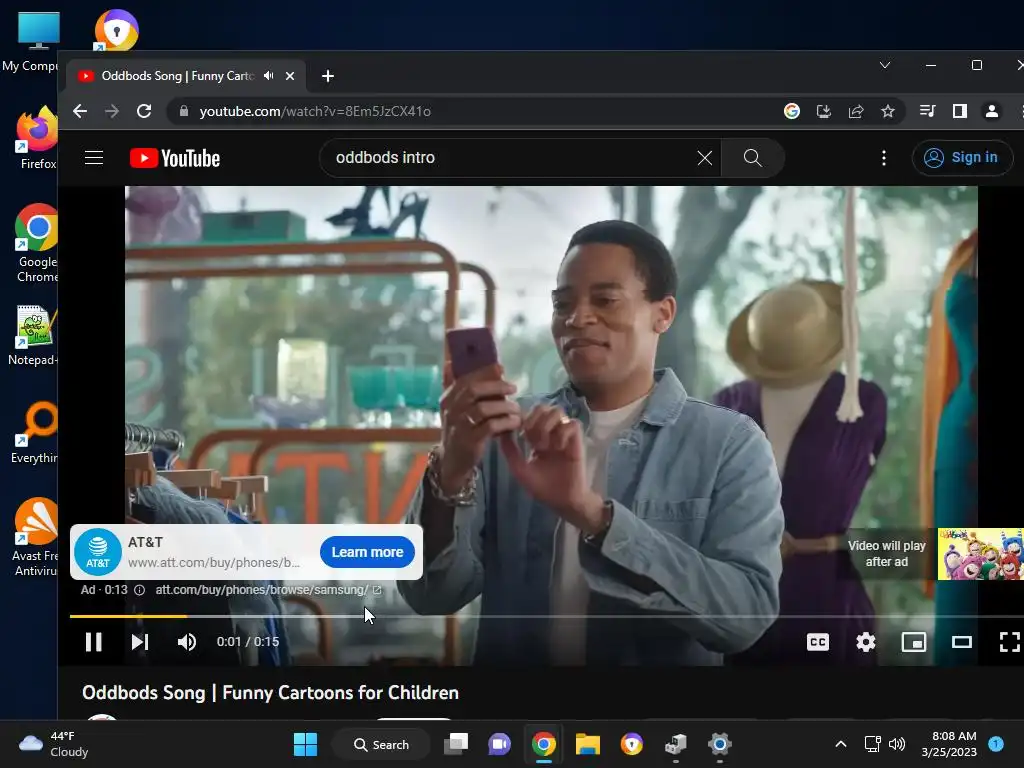The image size is (1024, 768).
Task: Open File Explorer on taskbar
Action: [587, 744]
